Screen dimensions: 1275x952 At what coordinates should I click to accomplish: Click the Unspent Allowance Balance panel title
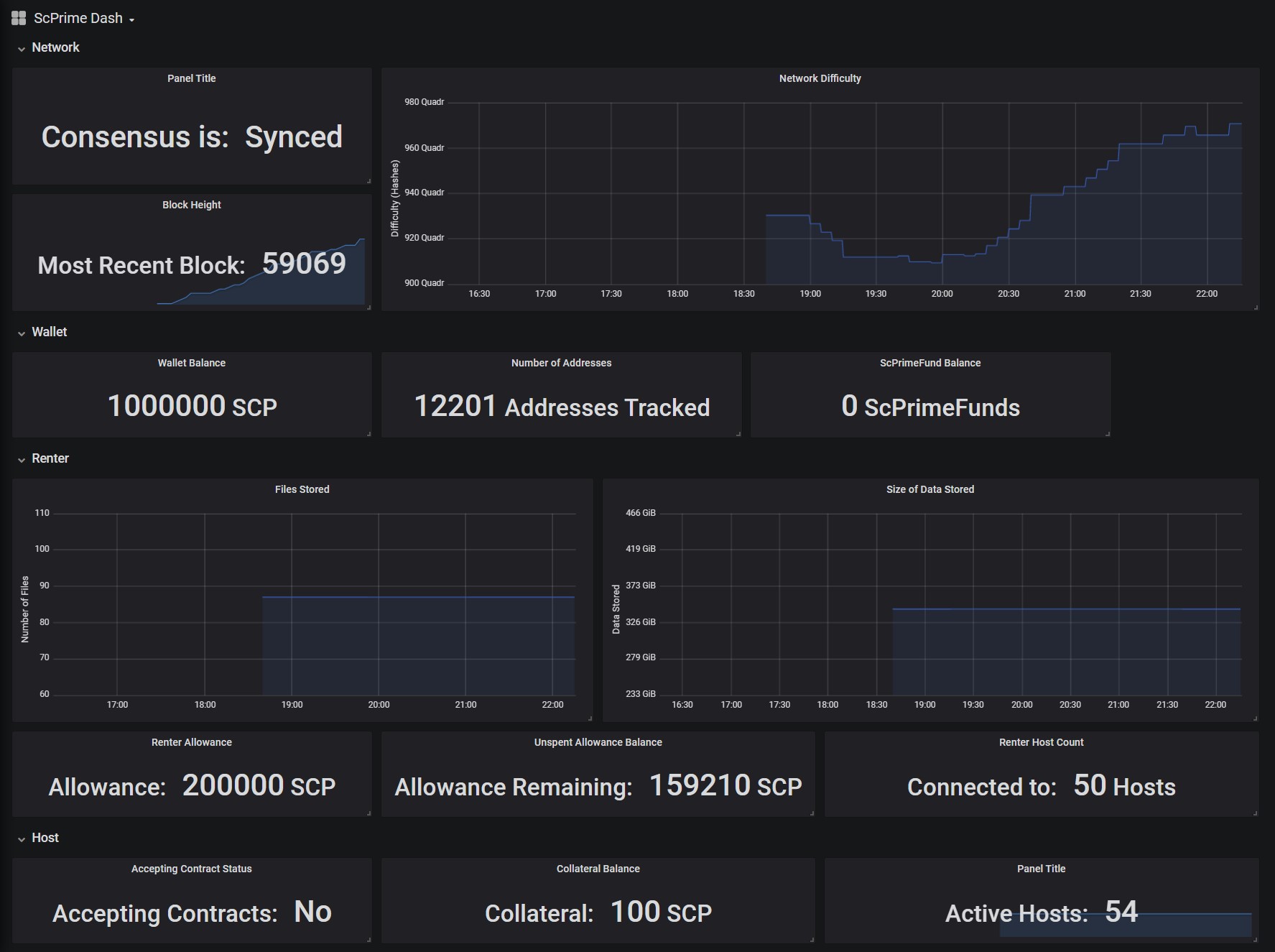click(598, 742)
